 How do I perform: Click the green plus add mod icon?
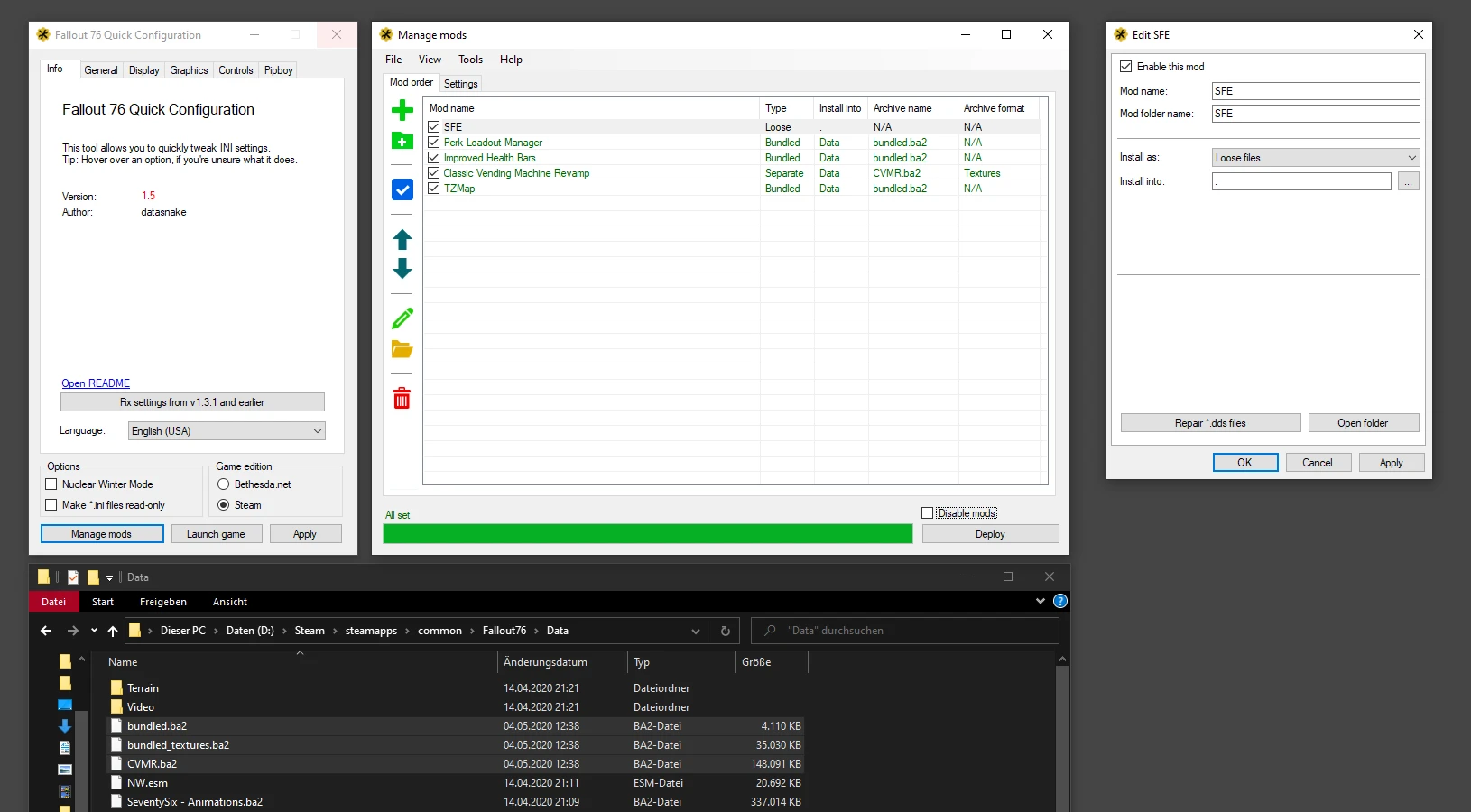pos(402,110)
